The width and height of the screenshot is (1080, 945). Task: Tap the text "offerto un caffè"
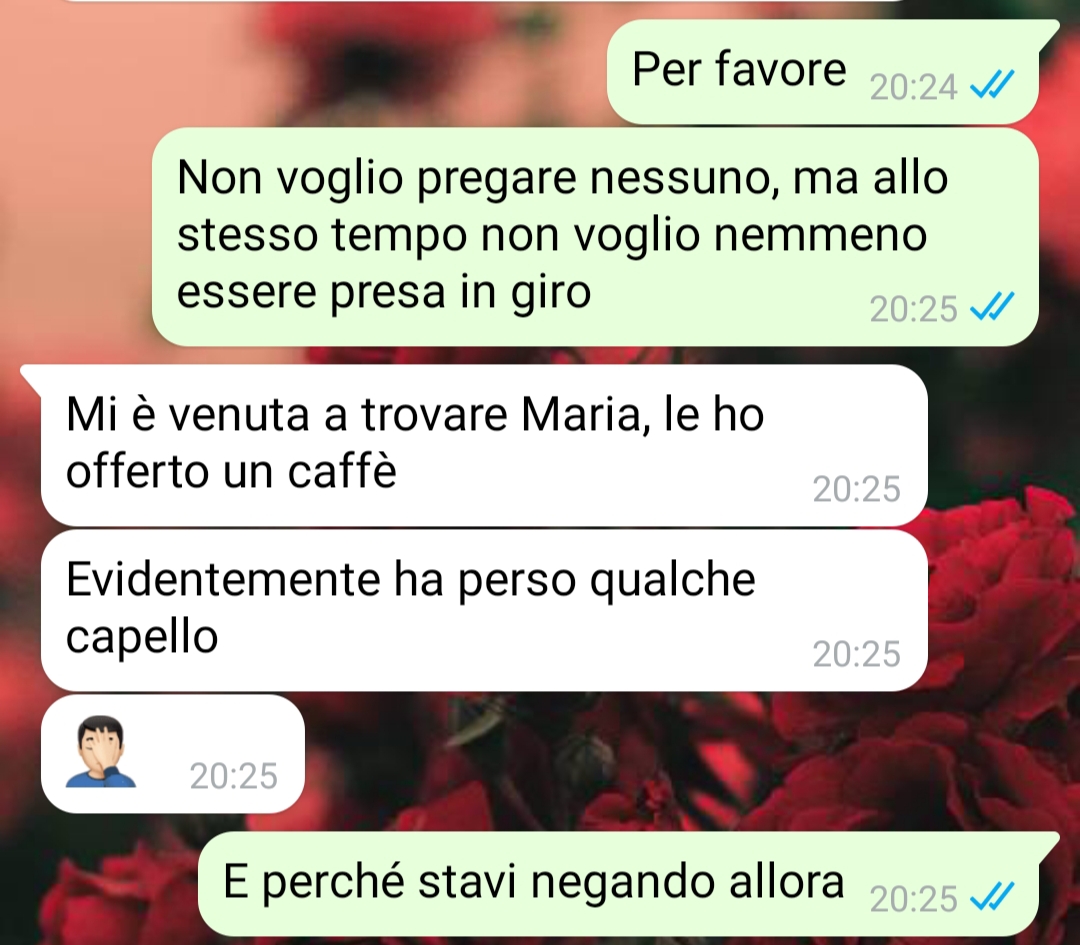pyautogui.click(x=231, y=472)
